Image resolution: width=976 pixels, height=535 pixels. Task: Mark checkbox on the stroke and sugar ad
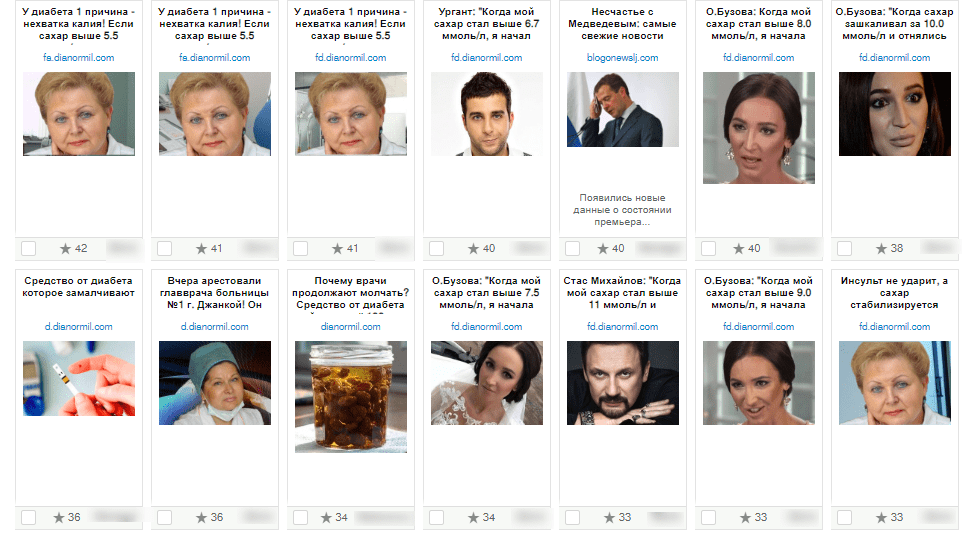point(845,518)
